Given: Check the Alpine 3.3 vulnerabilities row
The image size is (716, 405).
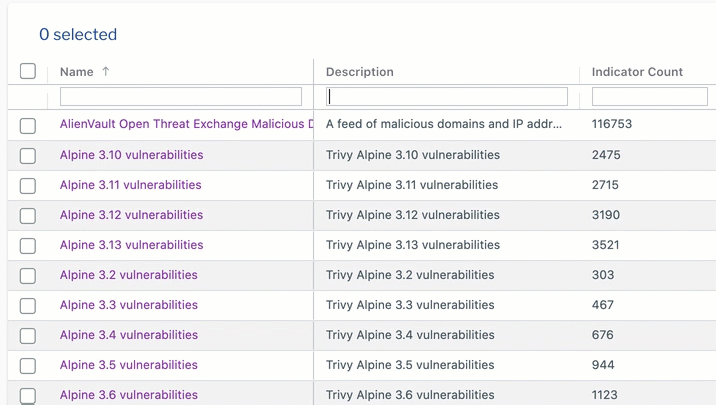Looking at the screenshot, I should pyautogui.click(x=28, y=306).
